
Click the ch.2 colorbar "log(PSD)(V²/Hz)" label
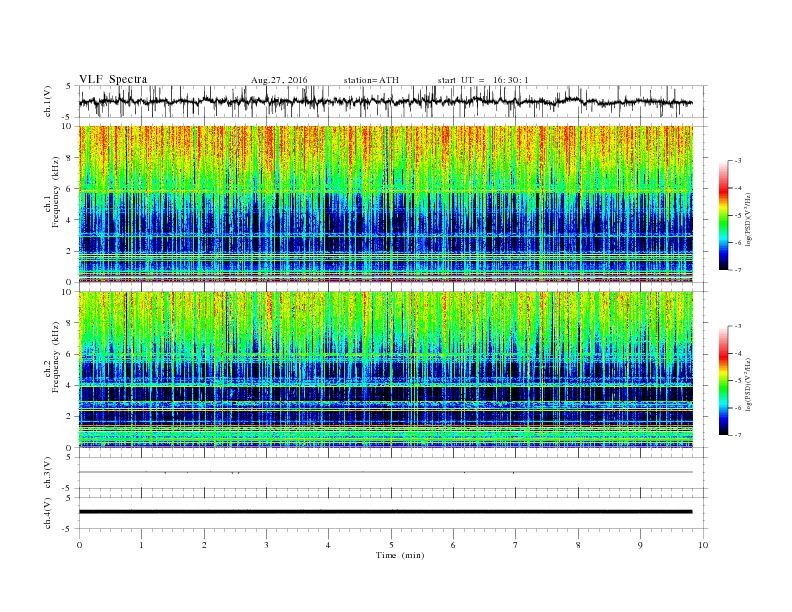749,385
